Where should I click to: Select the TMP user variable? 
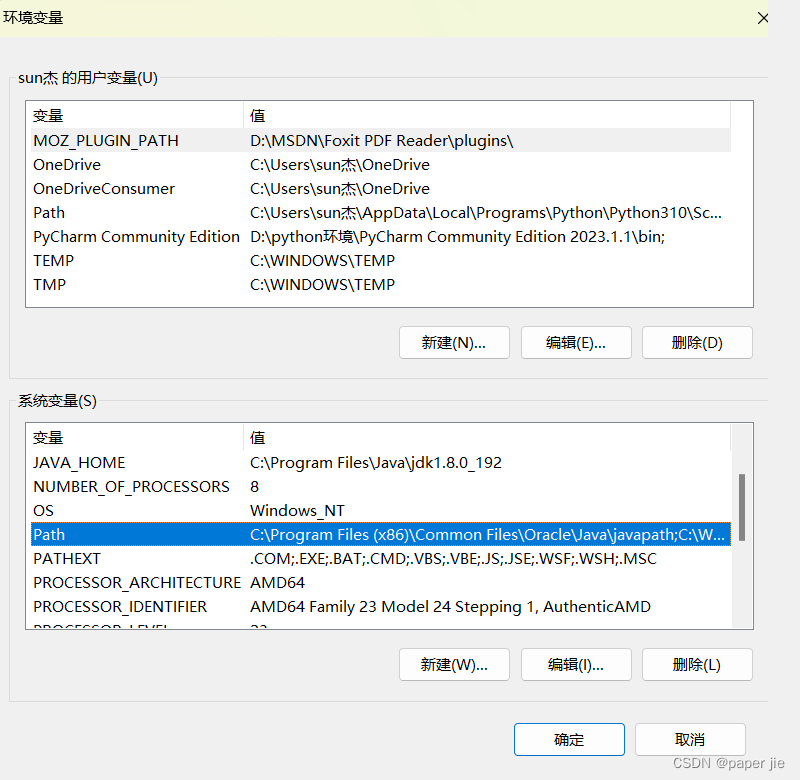381,284
